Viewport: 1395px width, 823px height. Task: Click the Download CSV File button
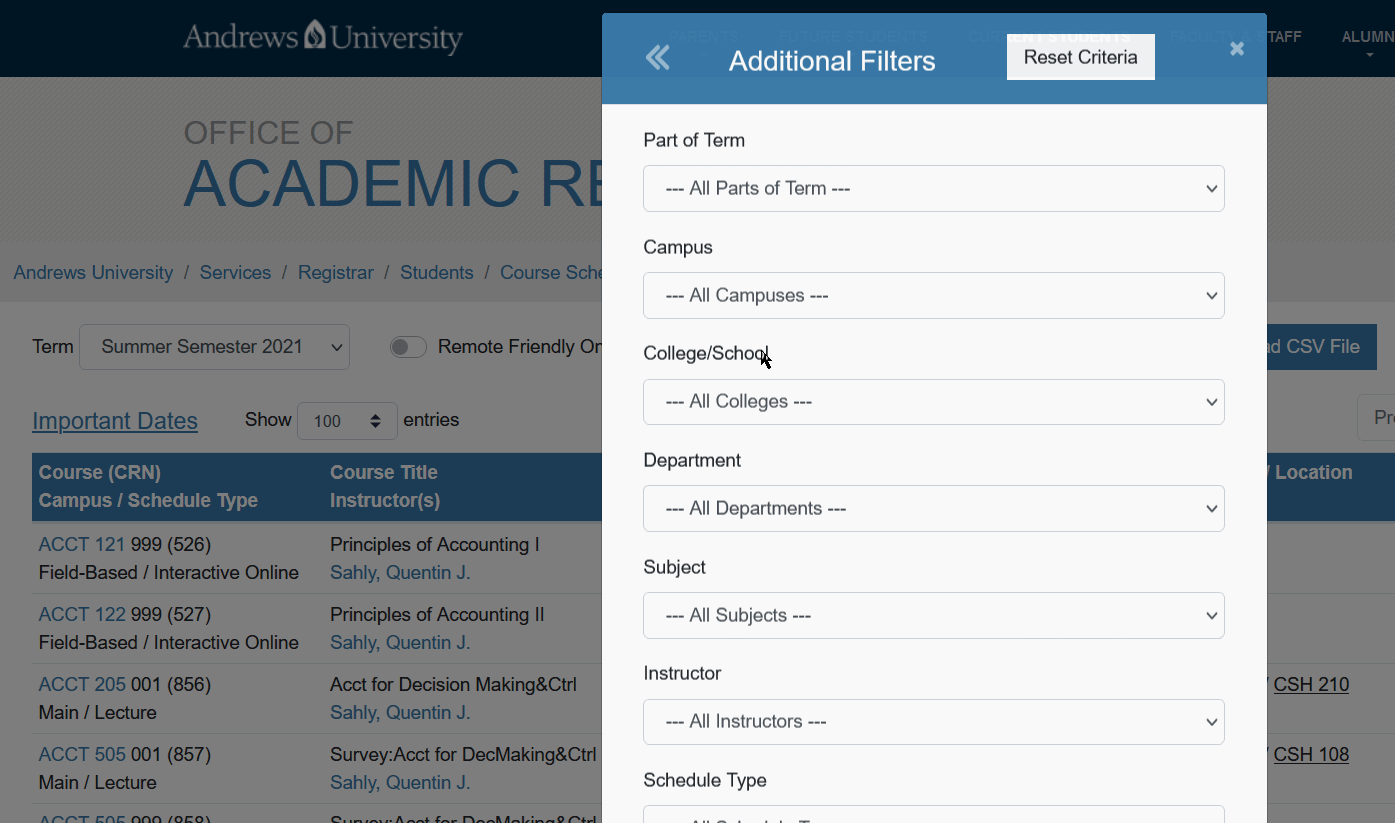[1321, 347]
